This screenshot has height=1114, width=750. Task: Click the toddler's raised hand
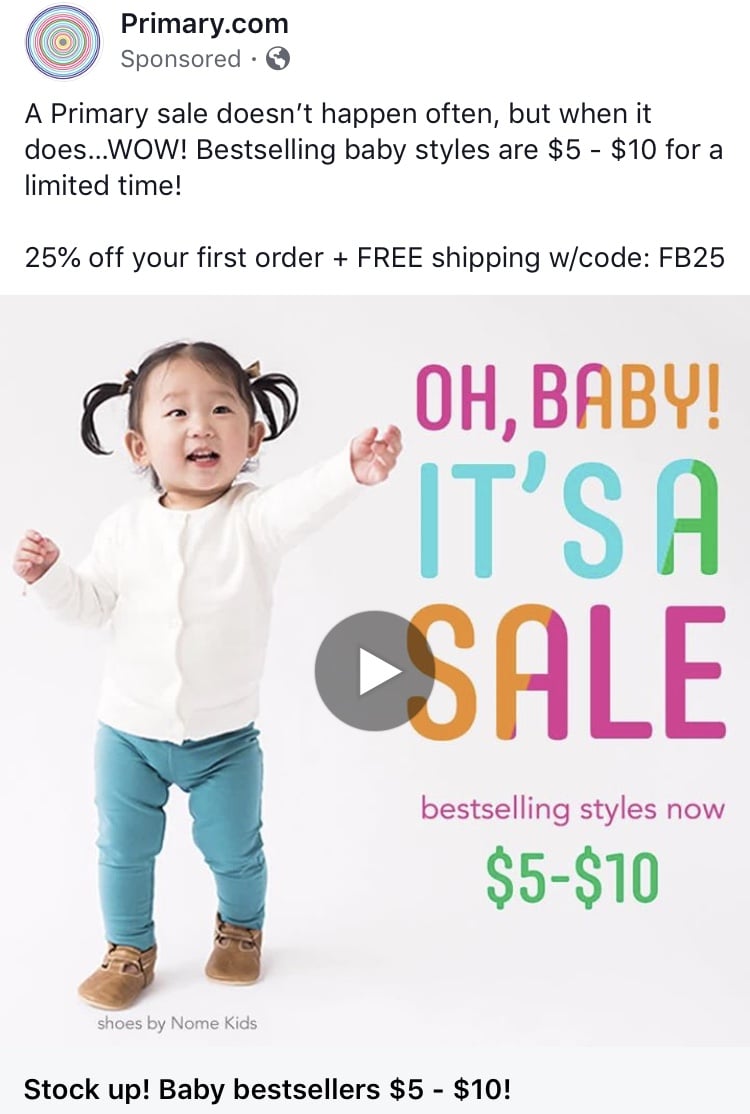pos(376,453)
